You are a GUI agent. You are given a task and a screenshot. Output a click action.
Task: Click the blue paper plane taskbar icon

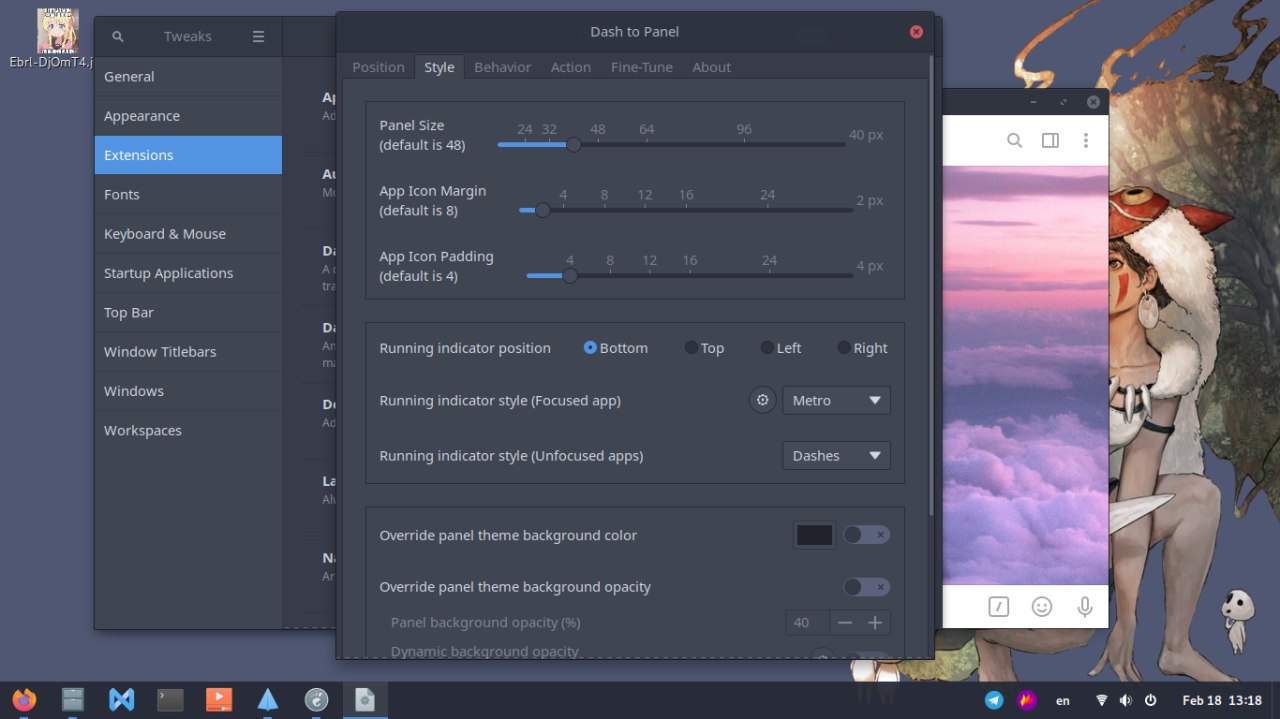[x=268, y=700]
